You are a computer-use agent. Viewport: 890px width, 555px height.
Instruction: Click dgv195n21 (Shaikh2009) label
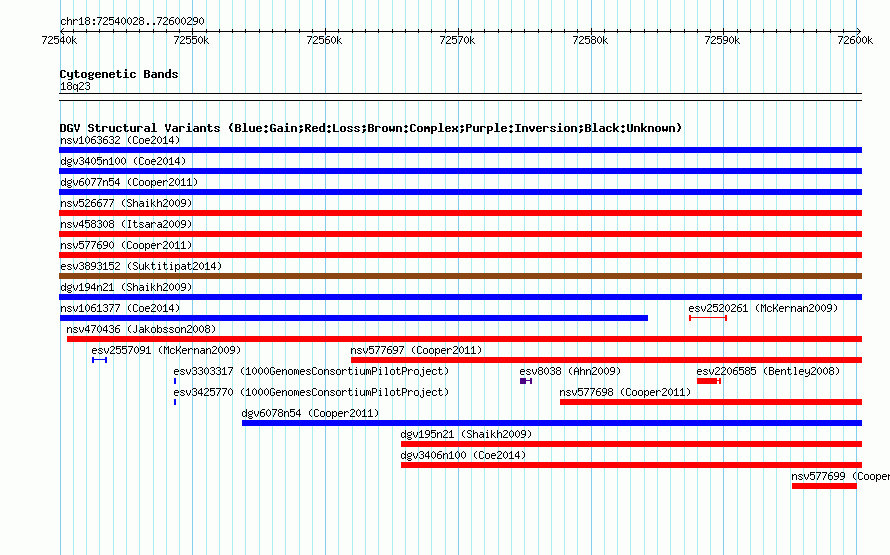tap(466, 434)
